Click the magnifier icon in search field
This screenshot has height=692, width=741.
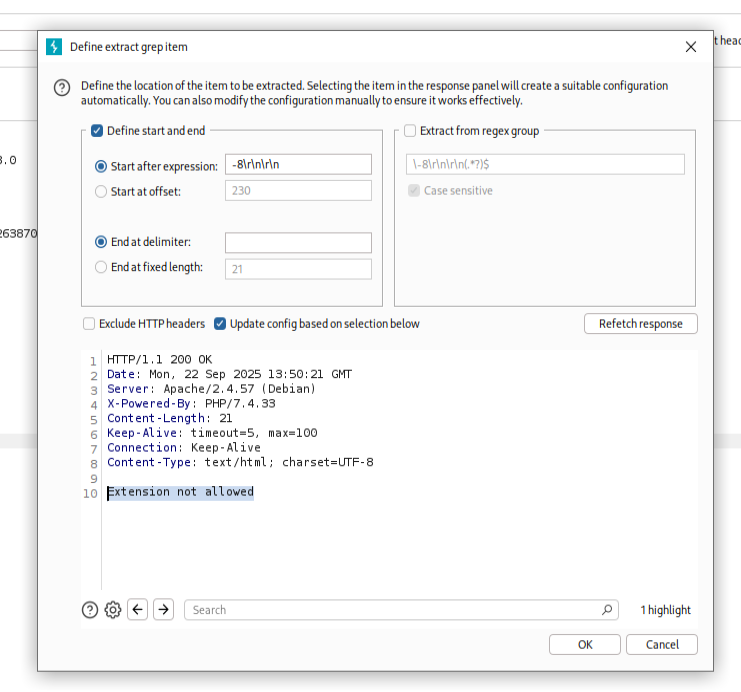(x=607, y=609)
